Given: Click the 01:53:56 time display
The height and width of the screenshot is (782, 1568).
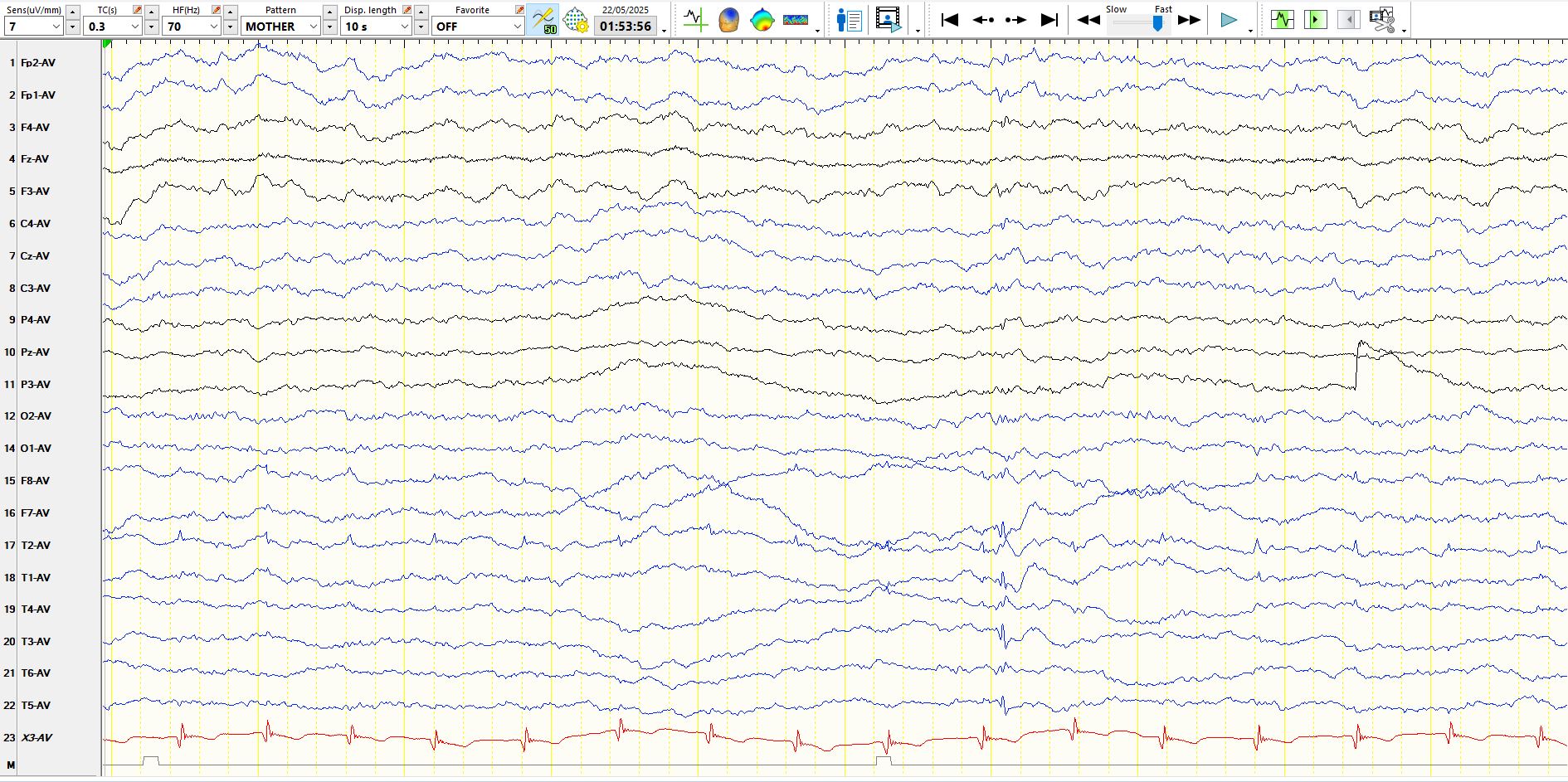Looking at the screenshot, I should 626,27.
